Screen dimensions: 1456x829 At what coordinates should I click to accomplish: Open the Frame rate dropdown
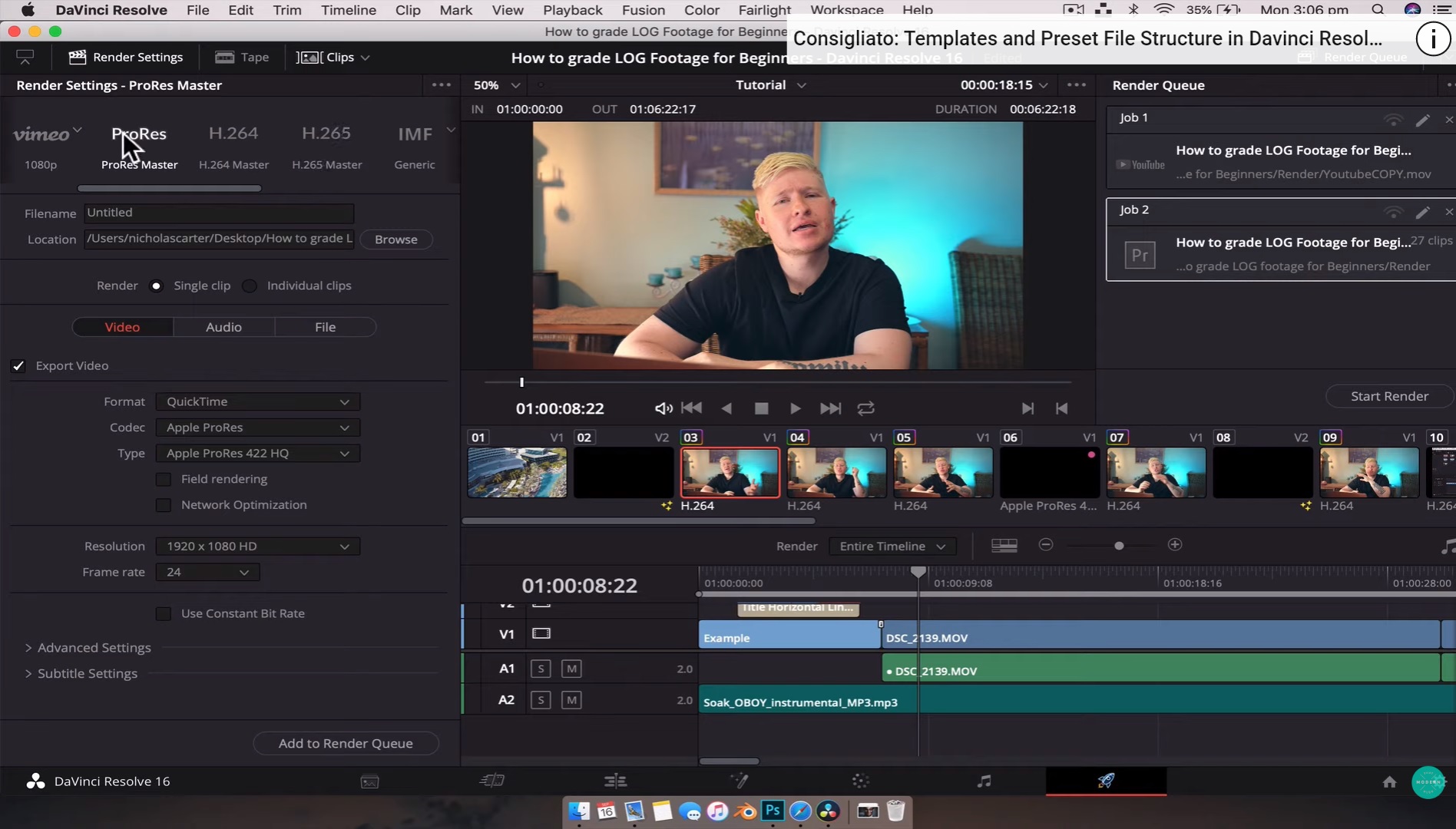pyautogui.click(x=207, y=573)
